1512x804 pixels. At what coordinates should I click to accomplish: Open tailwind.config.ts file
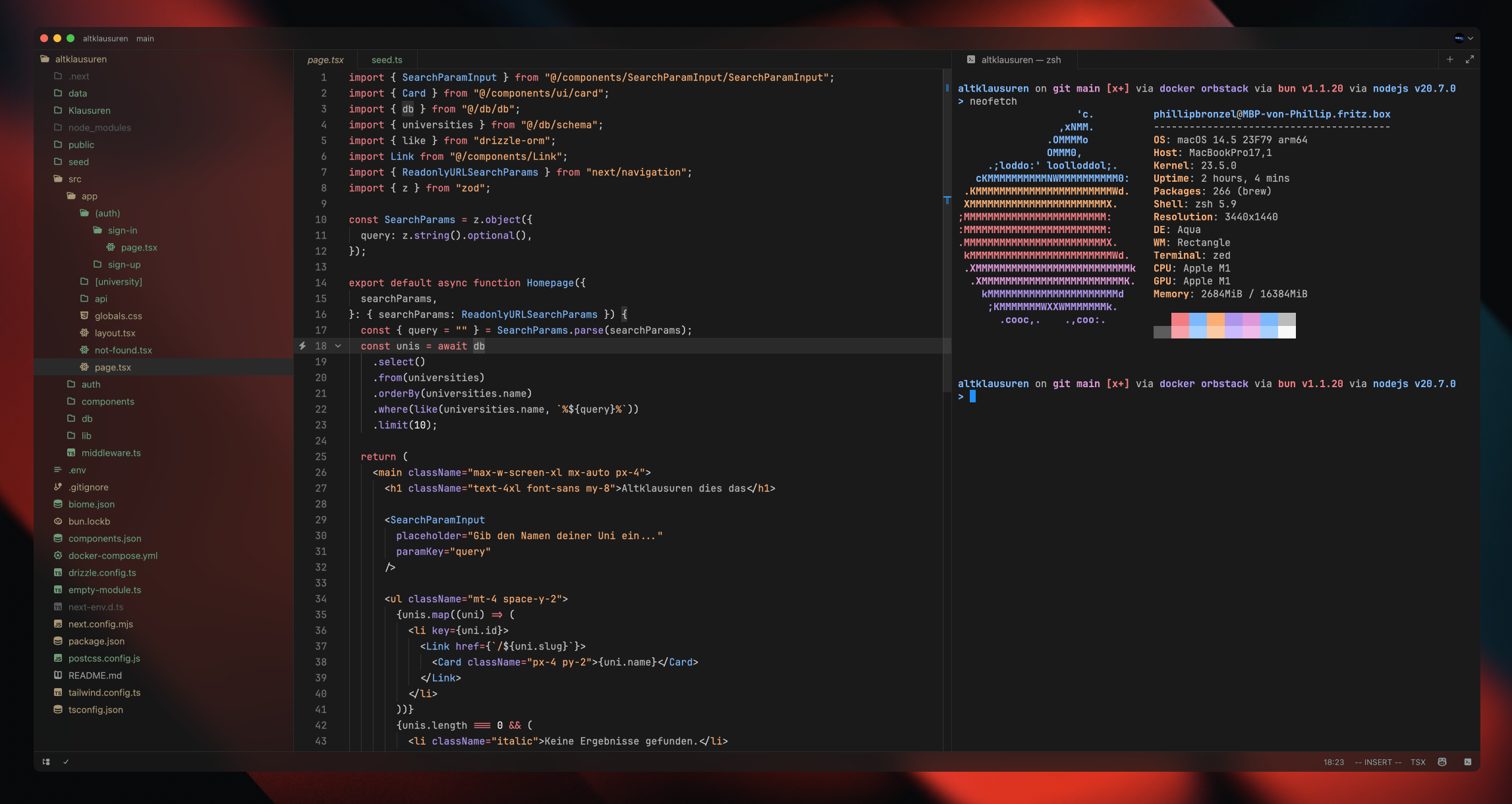click(163, 692)
